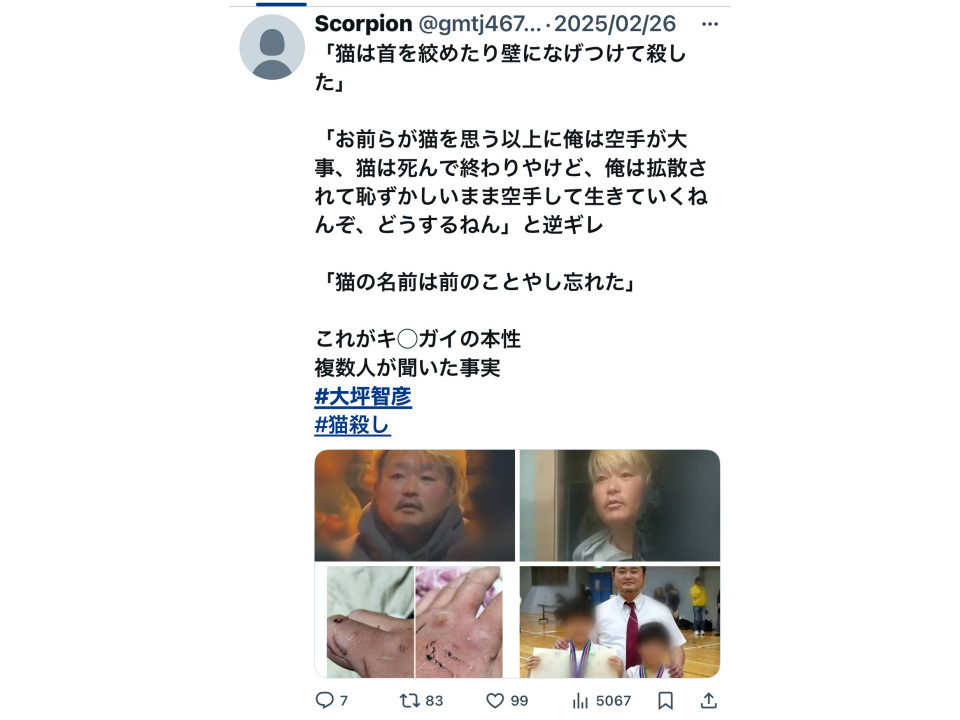
Task: Open the Scorpion display name profile
Action: 363,24
